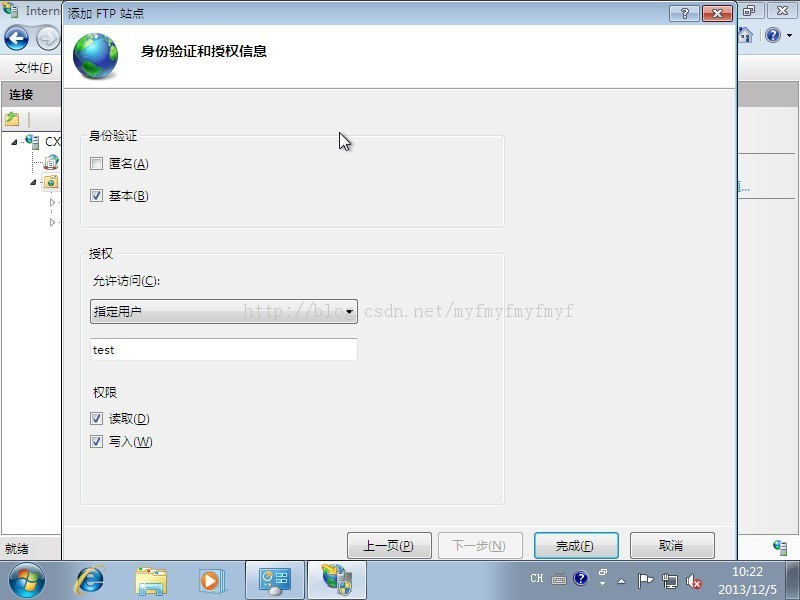Open the 允许访问 user type dropdown
The image size is (800, 600).
[x=348, y=311]
